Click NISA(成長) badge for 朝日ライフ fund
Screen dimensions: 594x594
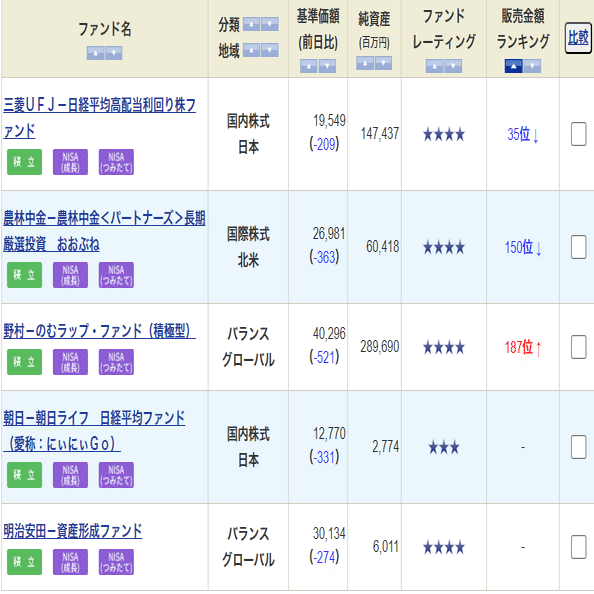pyautogui.click(x=70, y=475)
